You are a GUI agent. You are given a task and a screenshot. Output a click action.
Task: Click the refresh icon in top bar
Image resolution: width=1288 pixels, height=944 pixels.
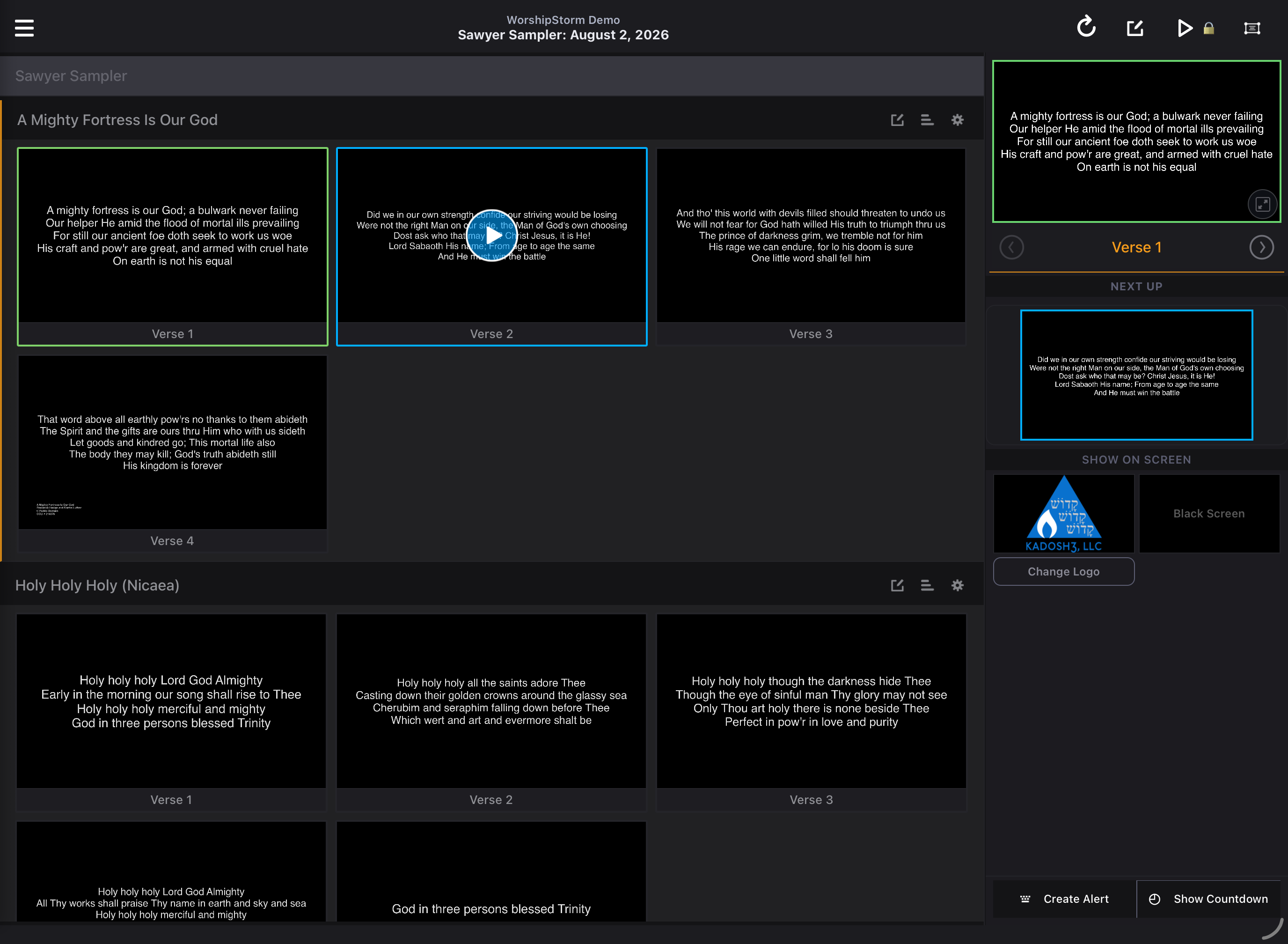1086,27
